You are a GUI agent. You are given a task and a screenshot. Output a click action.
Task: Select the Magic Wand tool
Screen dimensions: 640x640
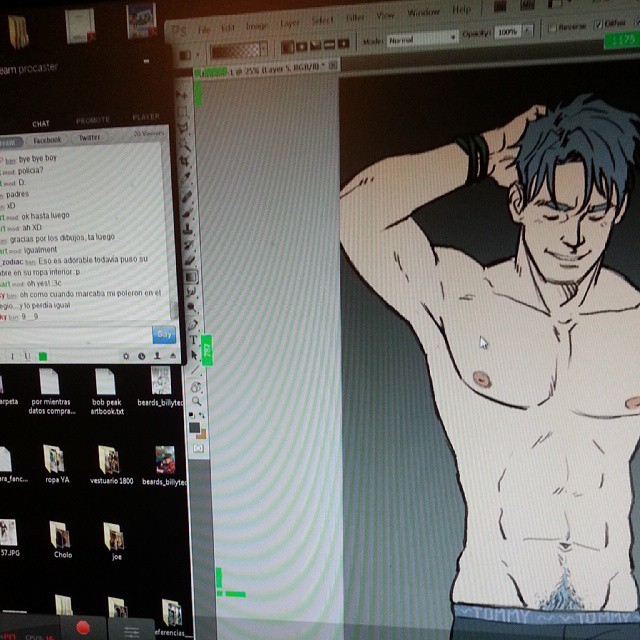[184, 144]
